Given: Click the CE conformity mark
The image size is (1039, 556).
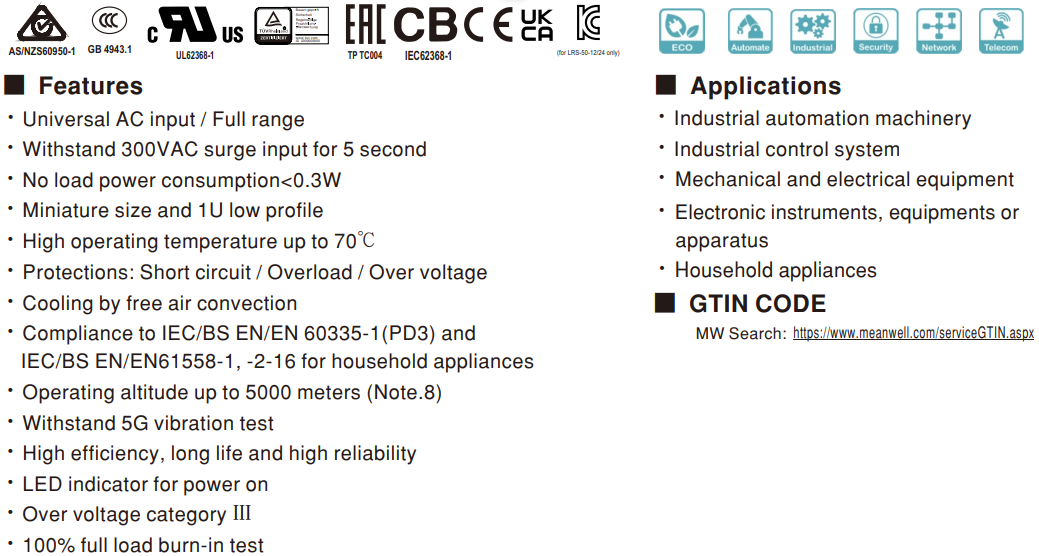Looking at the screenshot, I should coord(488,26).
